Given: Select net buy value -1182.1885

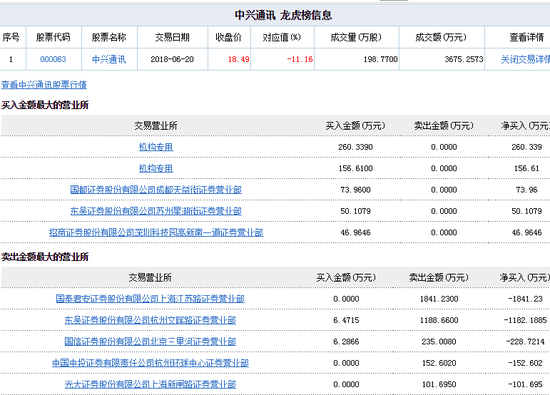Looking at the screenshot, I should click(525, 320).
